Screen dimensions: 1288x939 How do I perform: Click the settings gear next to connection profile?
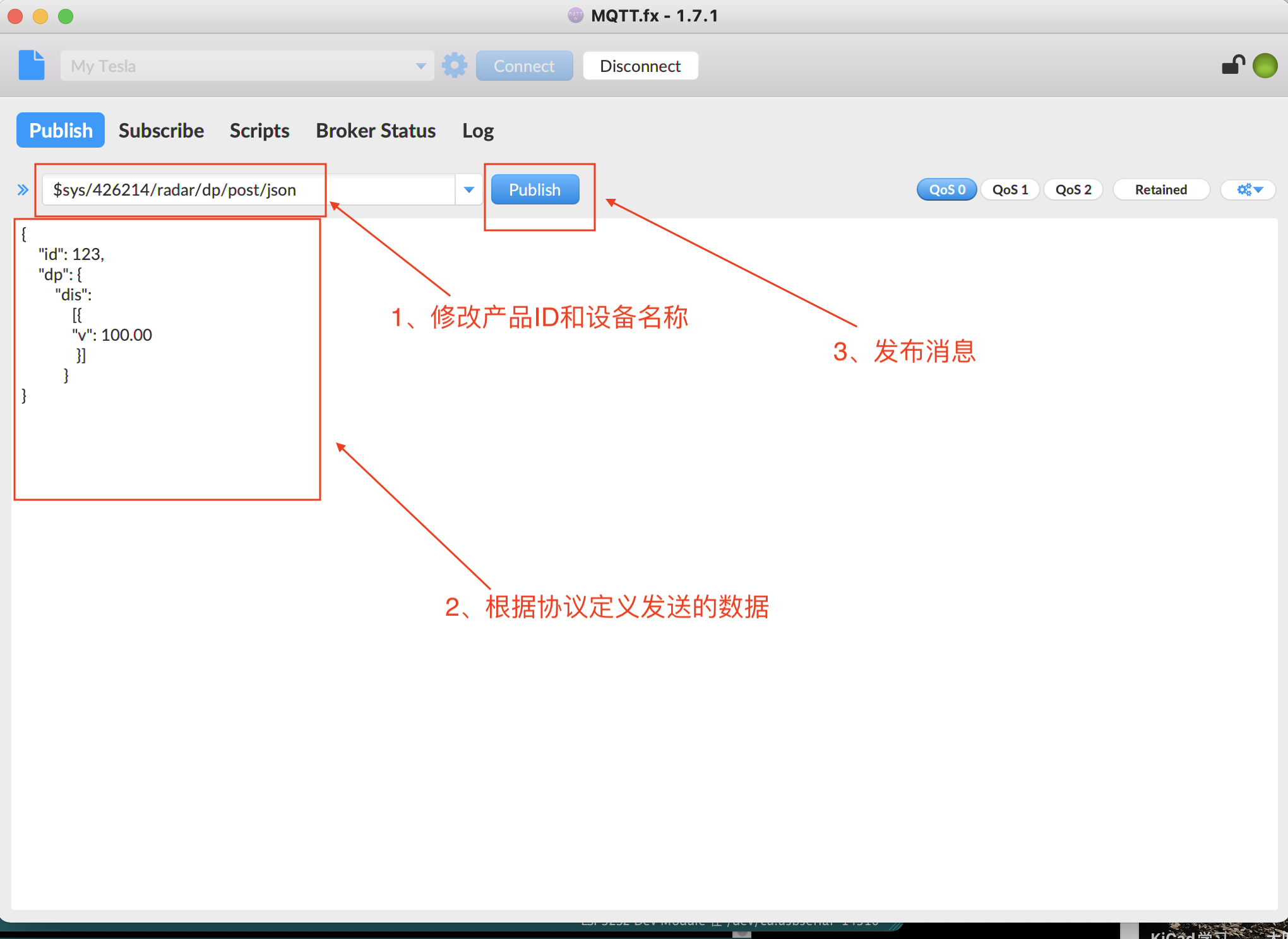(454, 65)
